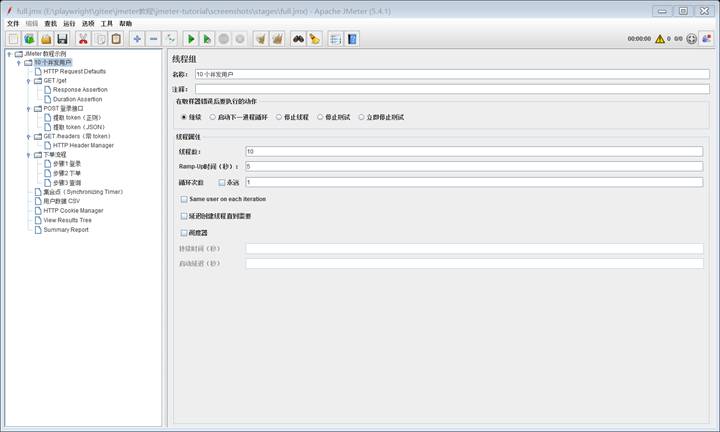Viewport: 720px width, 432px height.
Task: Click Start no pauses icon
Action: pos(207,39)
